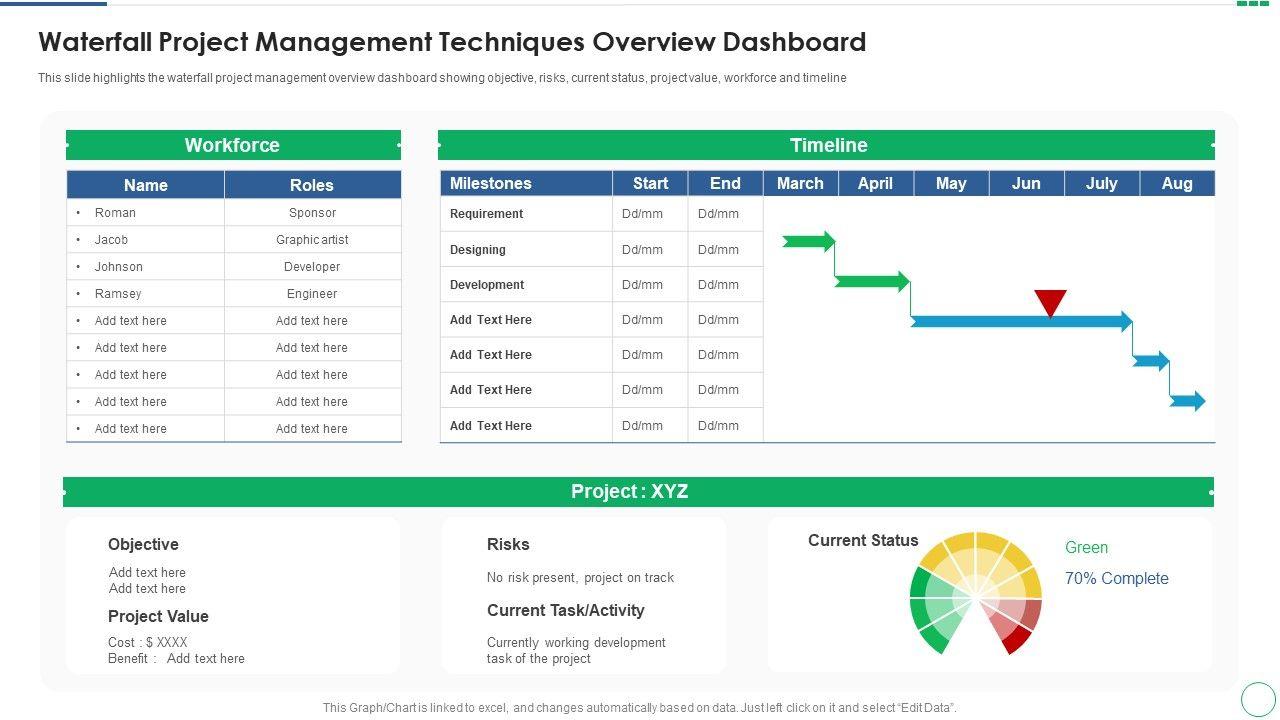Select the Workforce section header
1280x720 pixels.
[x=233, y=145]
